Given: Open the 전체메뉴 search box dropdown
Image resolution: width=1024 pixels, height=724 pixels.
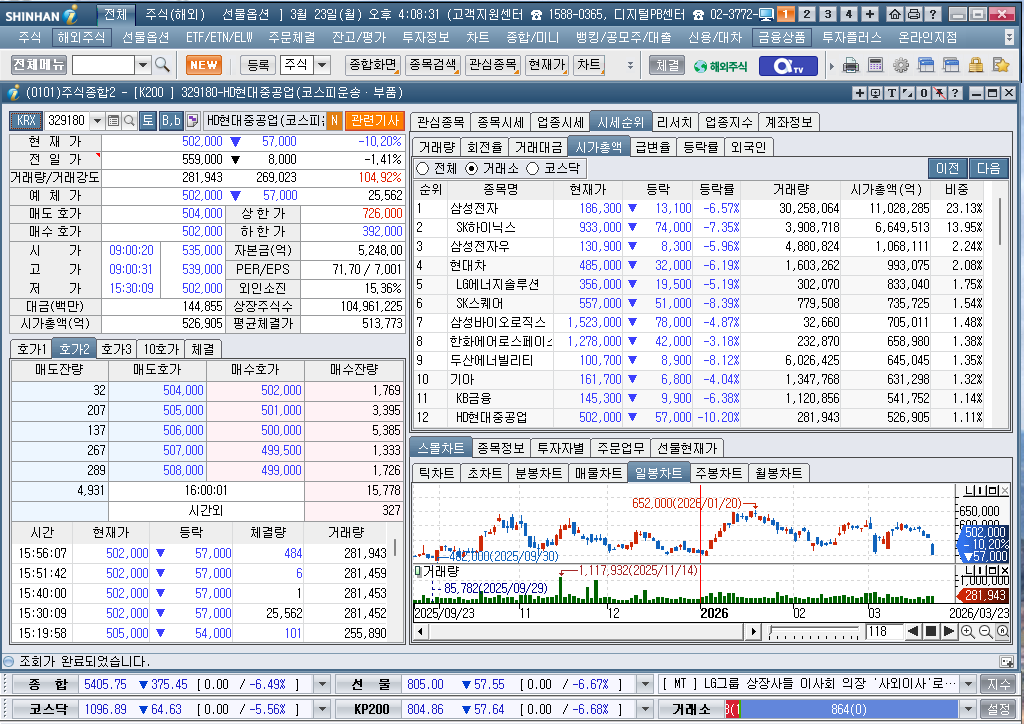Looking at the screenshot, I should click(144, 65).
